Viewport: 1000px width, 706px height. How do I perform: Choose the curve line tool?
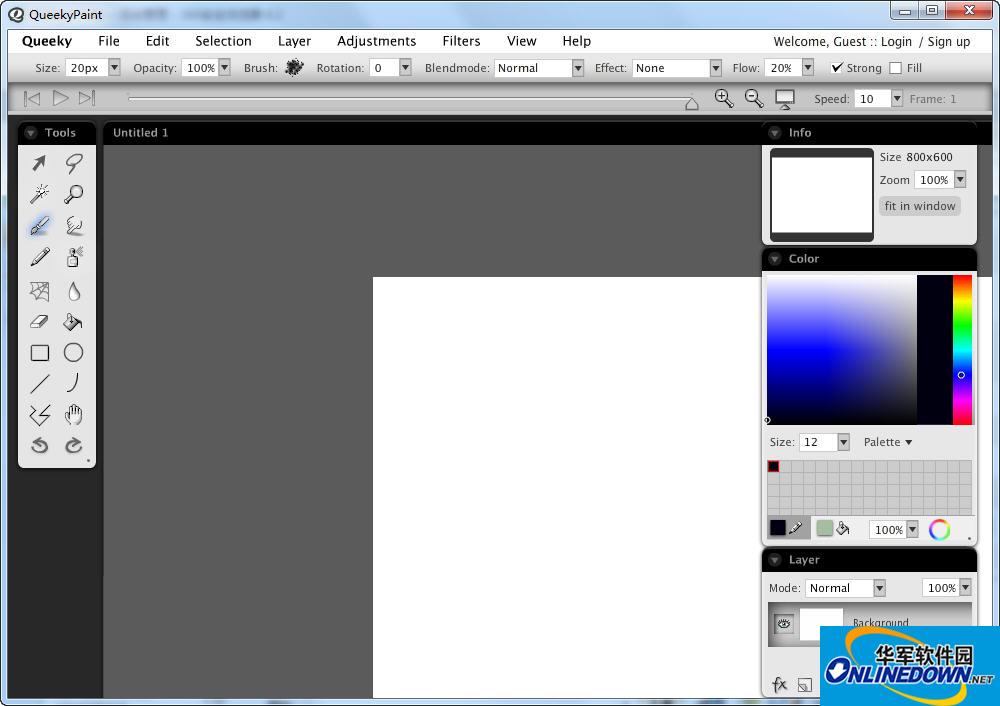click(73, 383)
